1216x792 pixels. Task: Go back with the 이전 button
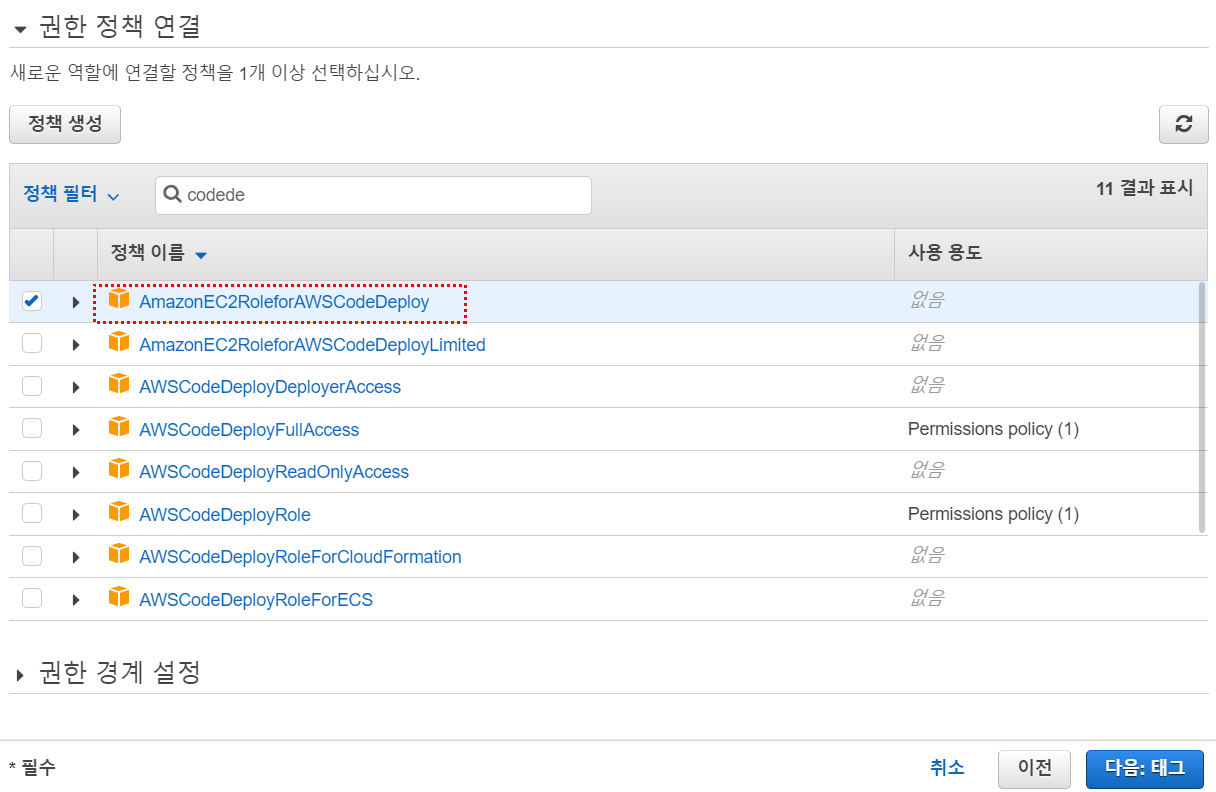(x=1034, y=769)
